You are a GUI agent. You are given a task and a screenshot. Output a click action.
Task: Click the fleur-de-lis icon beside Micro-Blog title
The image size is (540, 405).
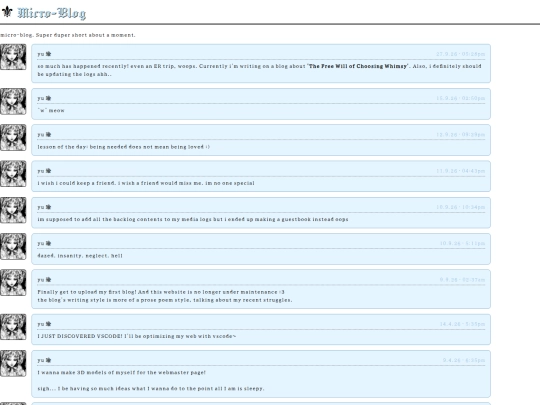coord(7,12)
